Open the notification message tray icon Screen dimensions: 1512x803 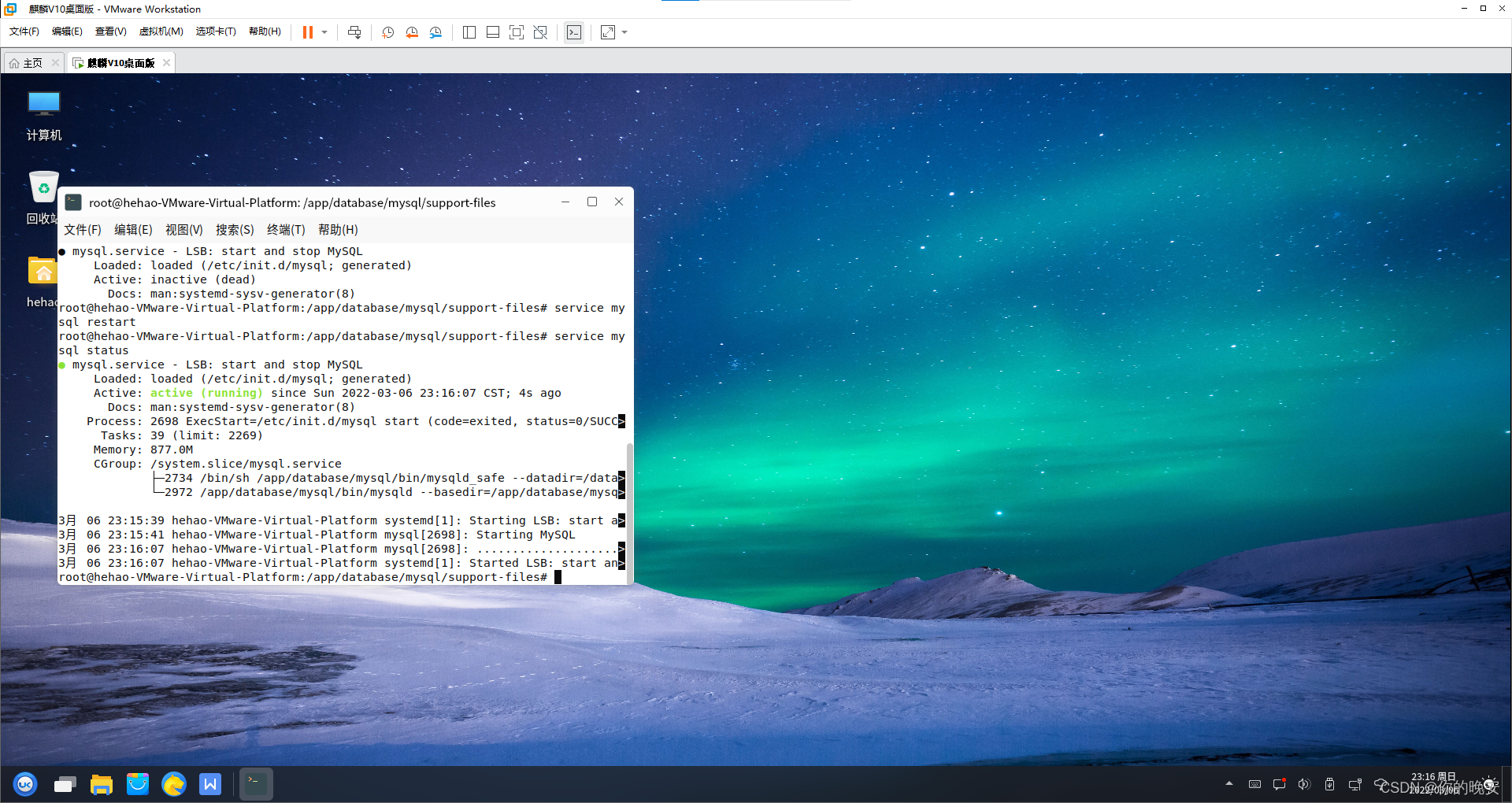click(1280, 784)
